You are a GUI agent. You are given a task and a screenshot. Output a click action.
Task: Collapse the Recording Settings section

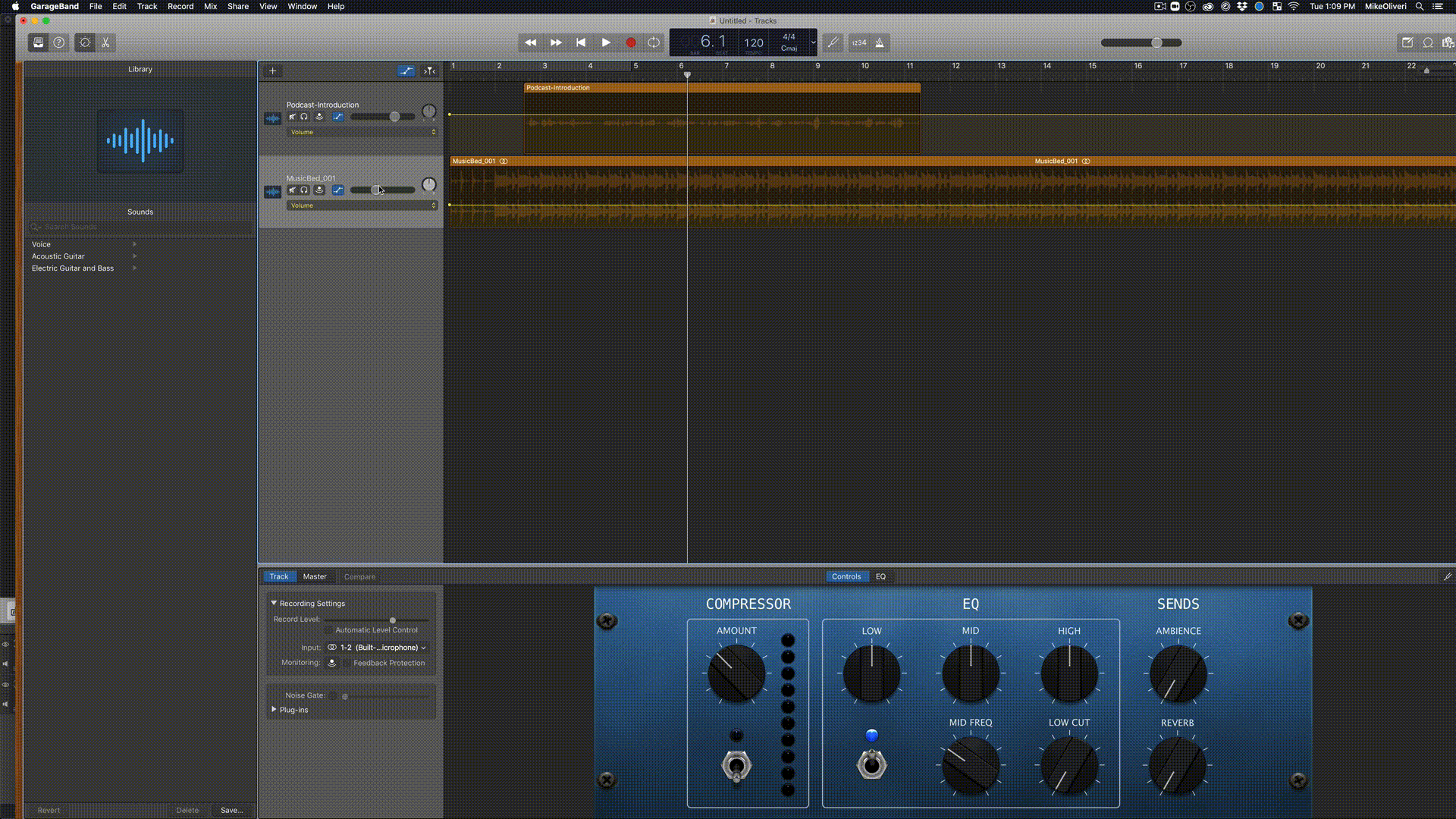point(274,603)
